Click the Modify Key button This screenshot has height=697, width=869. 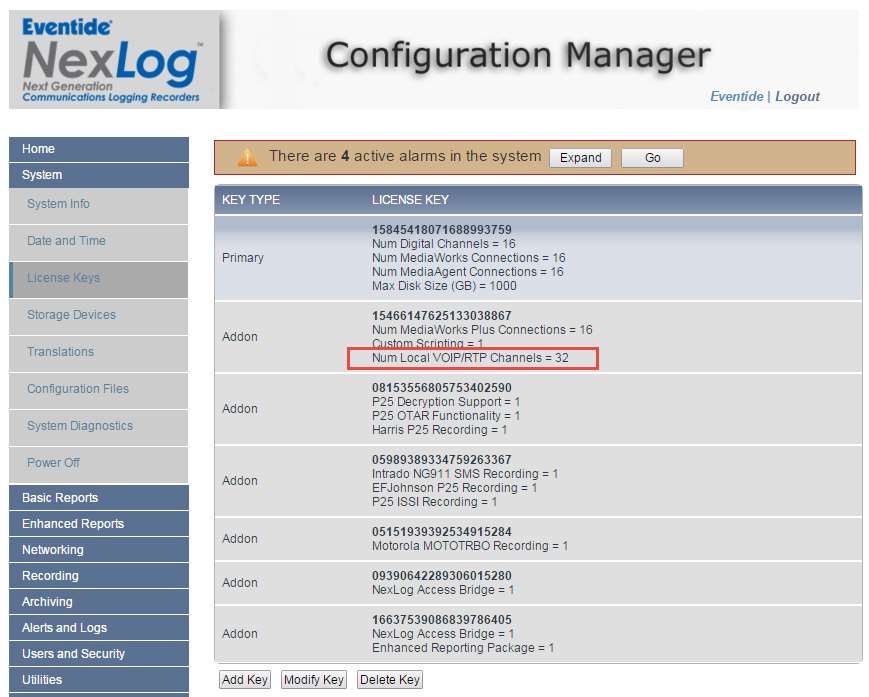coord(314,680)
